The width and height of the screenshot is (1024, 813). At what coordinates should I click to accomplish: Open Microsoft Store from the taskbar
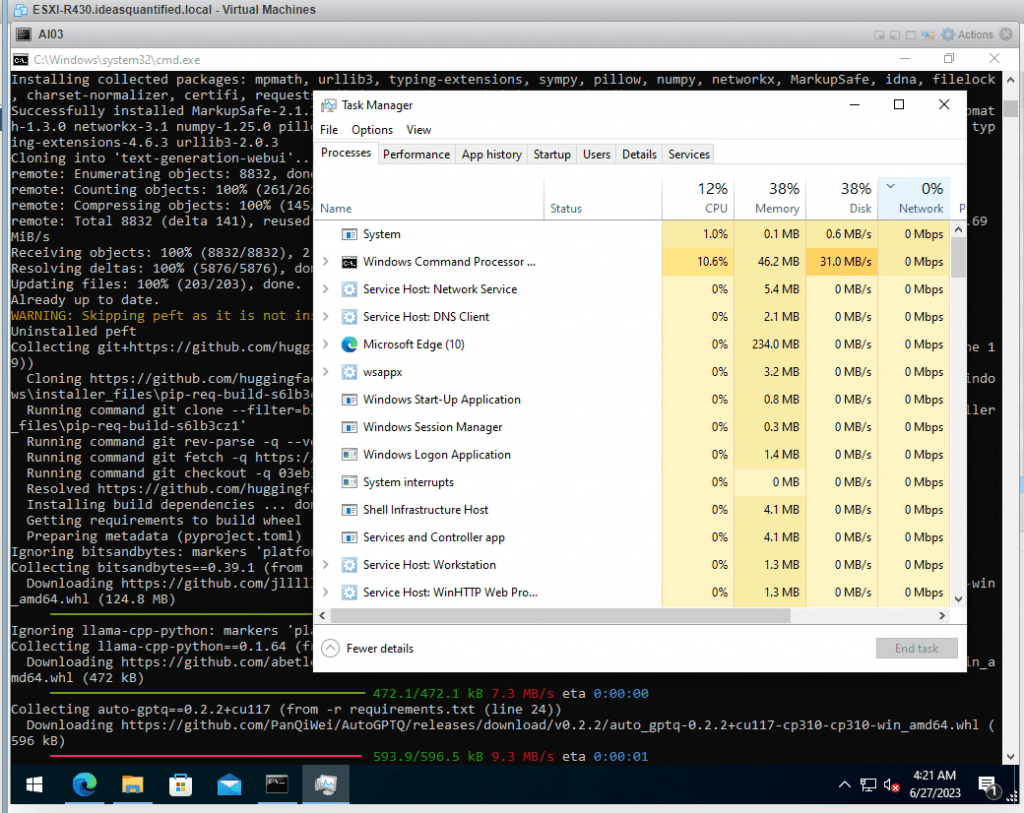click(x=180, y=784)
